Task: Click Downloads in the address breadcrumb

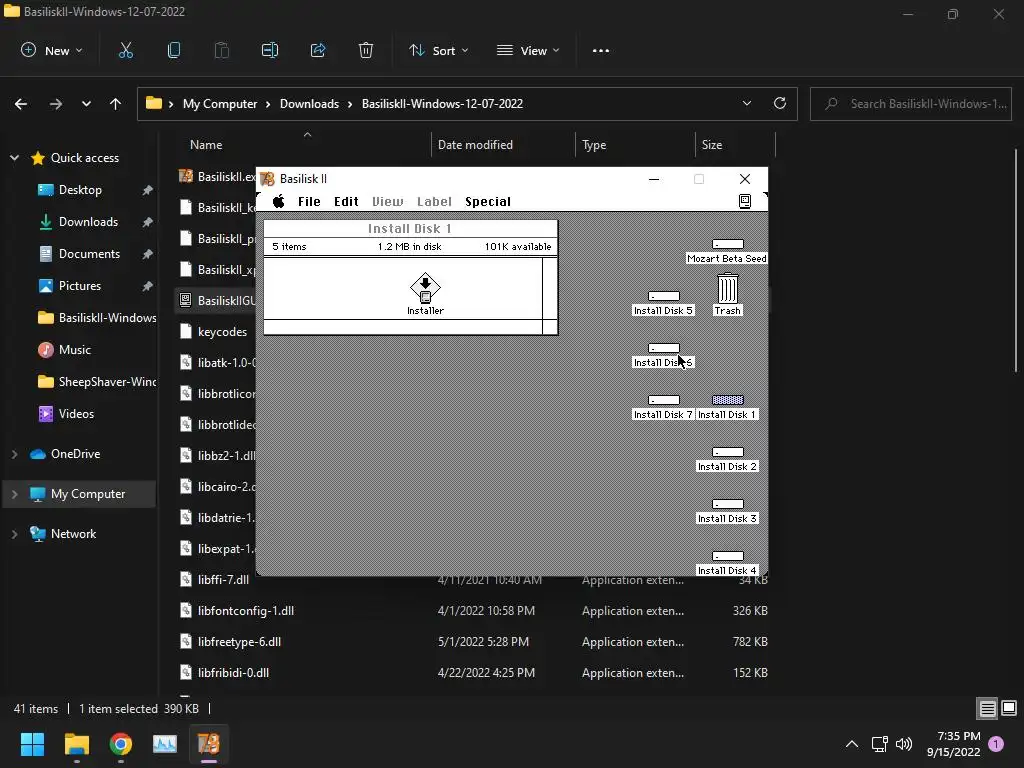Action: click(x=310, y=104)
